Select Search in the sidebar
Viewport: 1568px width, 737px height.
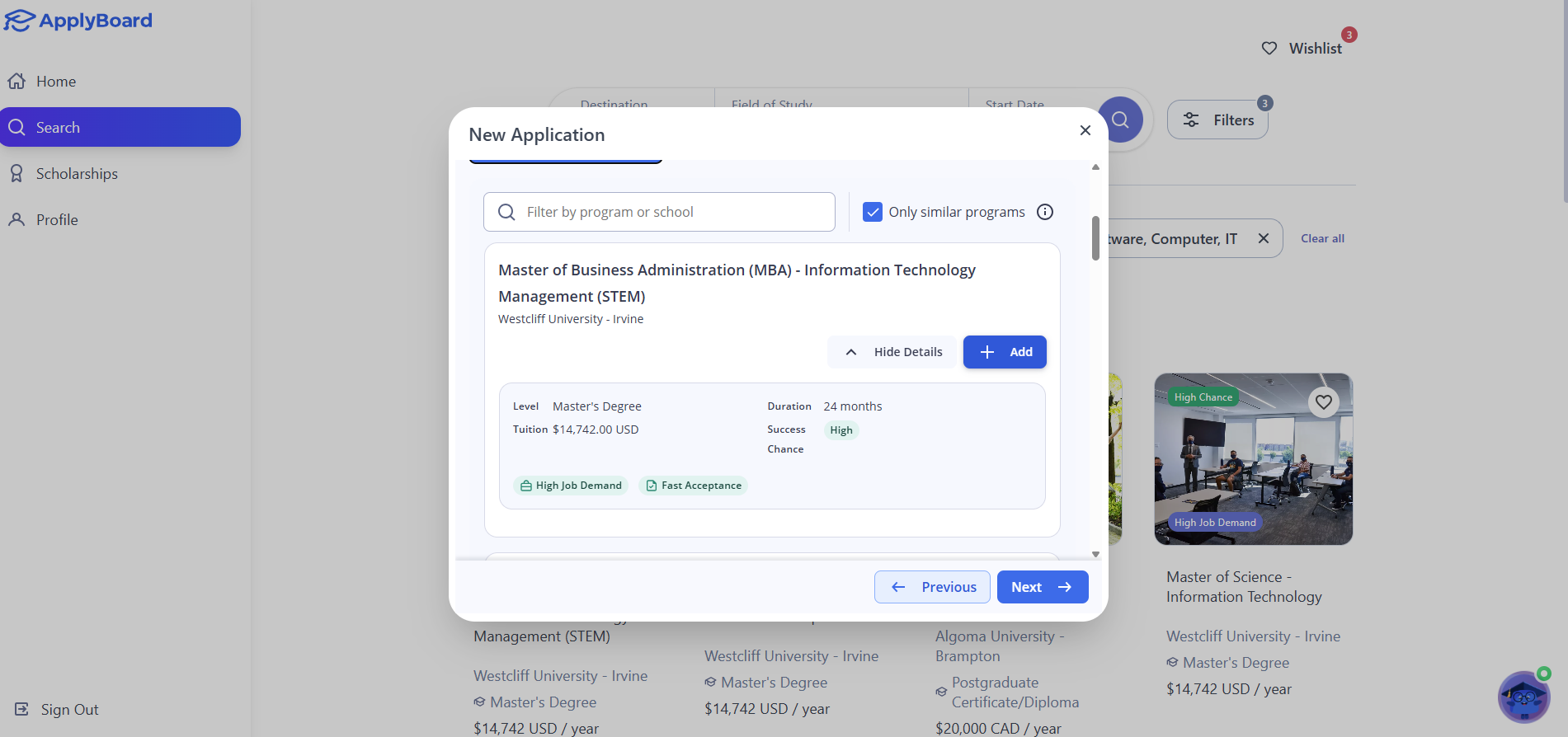coord(120,127)
